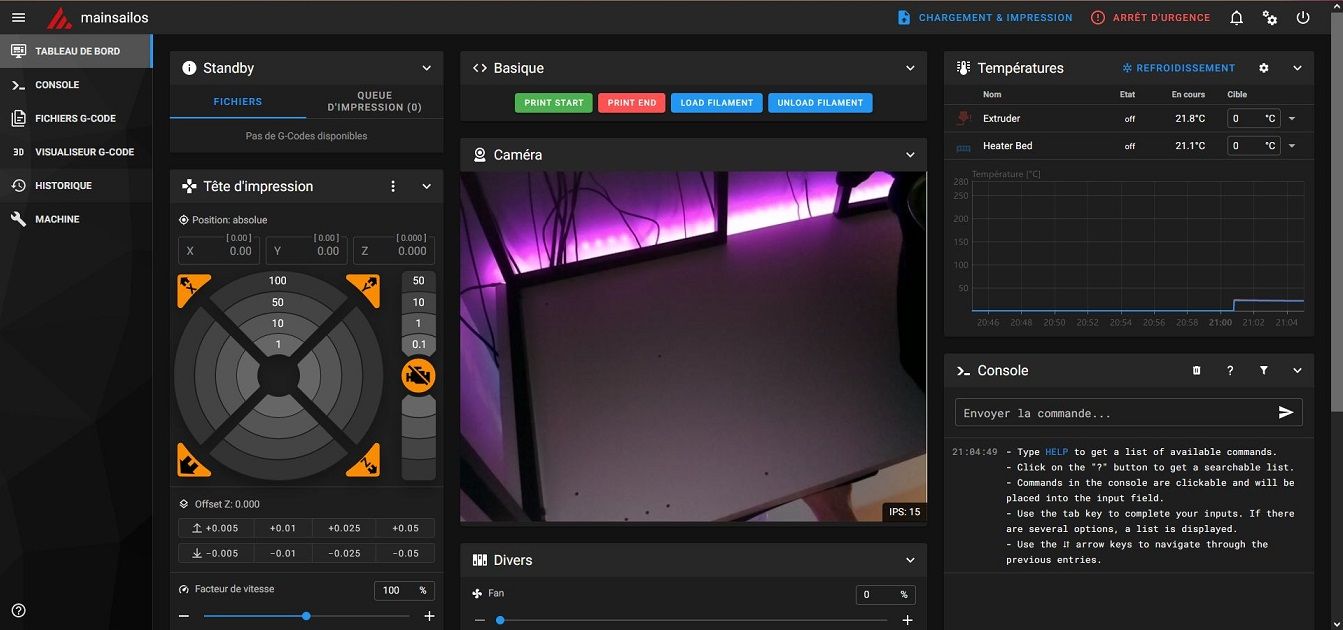Open Extruder target temperature preset dropdown
Viewport: 1343px width, 630px height.
click(x=1292, y=119)
